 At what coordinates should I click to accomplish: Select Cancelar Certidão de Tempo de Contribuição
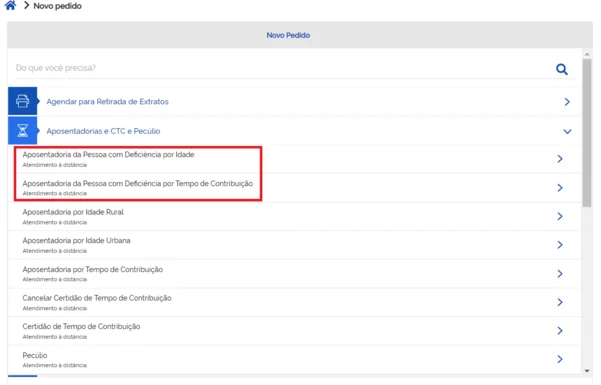click(294, 303)
